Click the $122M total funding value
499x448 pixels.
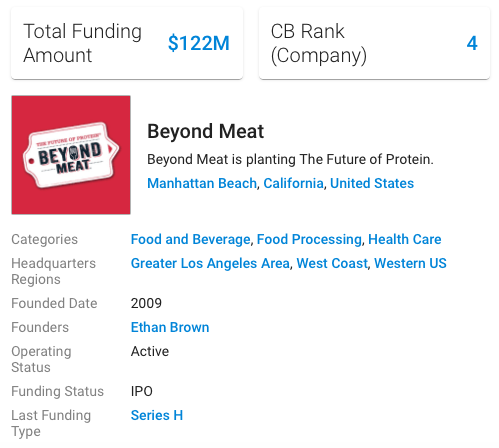(199, 43)
